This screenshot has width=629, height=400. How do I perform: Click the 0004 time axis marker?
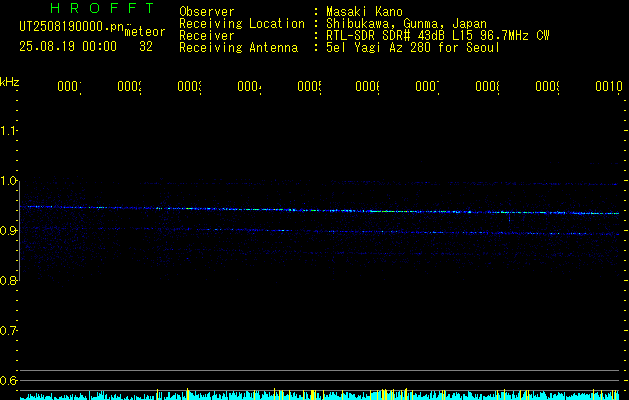tap(249, 87)
